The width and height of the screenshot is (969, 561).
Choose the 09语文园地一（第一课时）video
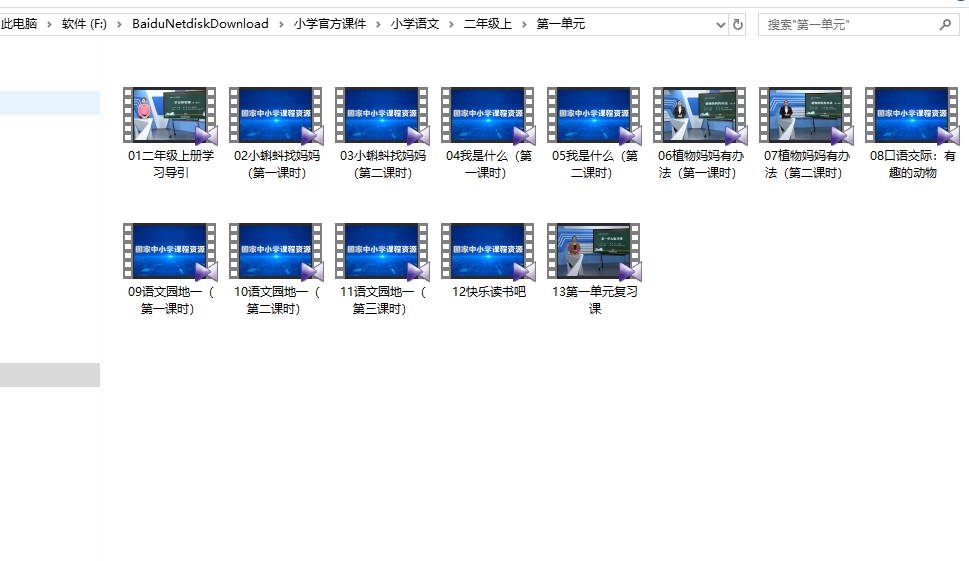170,252
